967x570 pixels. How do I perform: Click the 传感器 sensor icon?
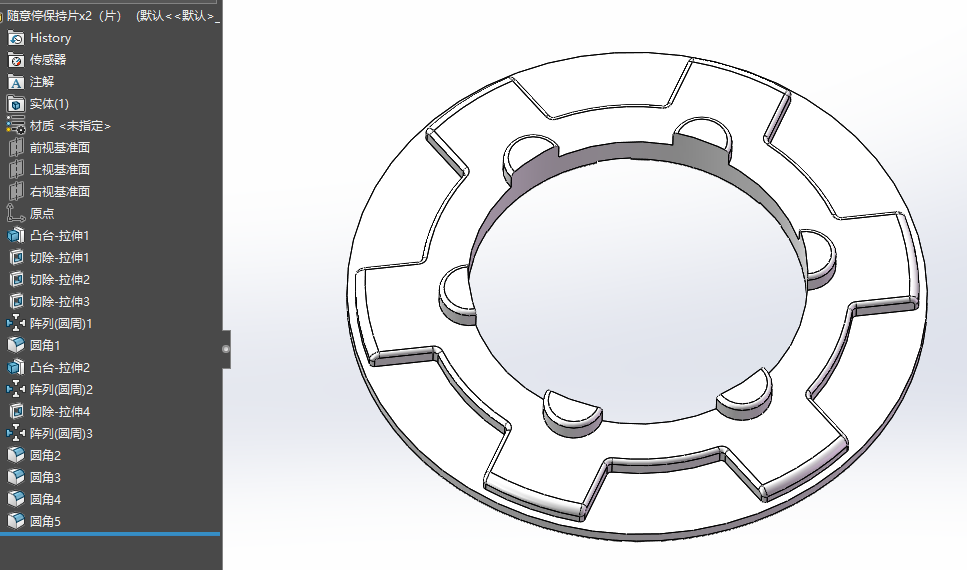[15, 60]
